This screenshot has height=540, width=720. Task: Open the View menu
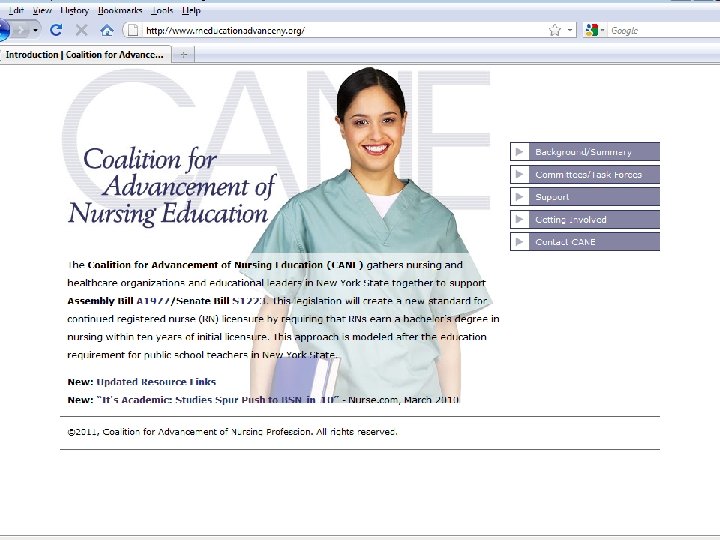pyautogui.click(x=42, y=10)
